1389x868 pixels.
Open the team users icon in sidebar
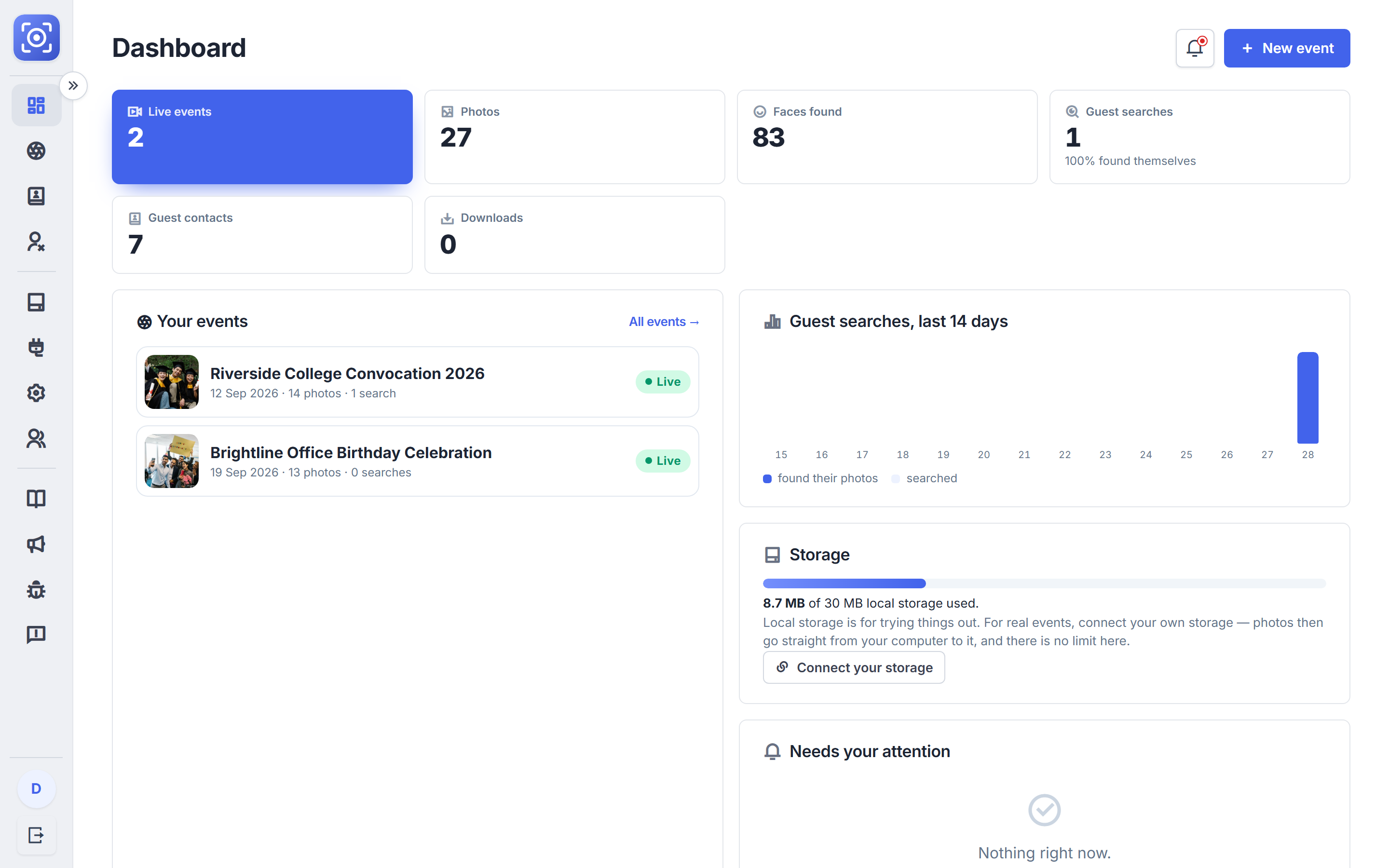point(36,439)
